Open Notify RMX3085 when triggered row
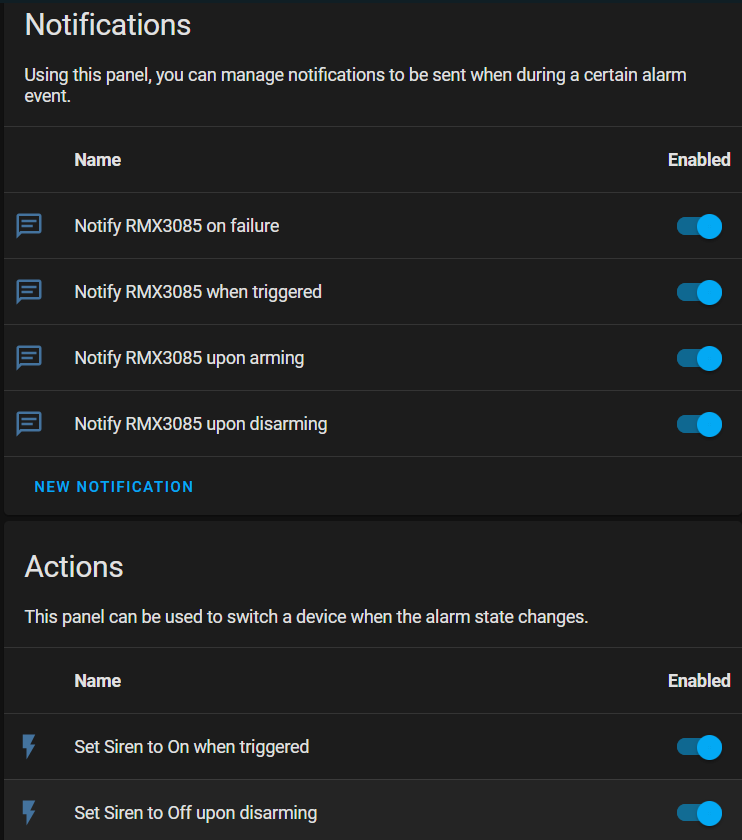 [x=372, y=291]
